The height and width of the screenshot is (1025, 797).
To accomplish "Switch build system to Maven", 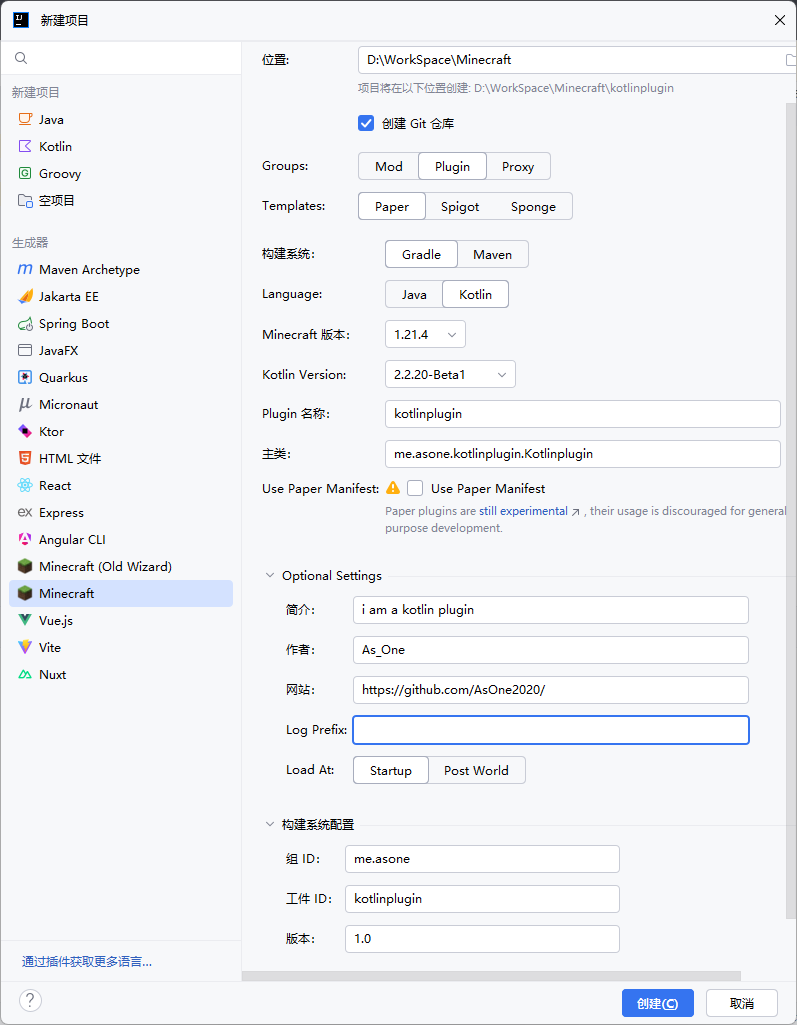I will [492, 254].
